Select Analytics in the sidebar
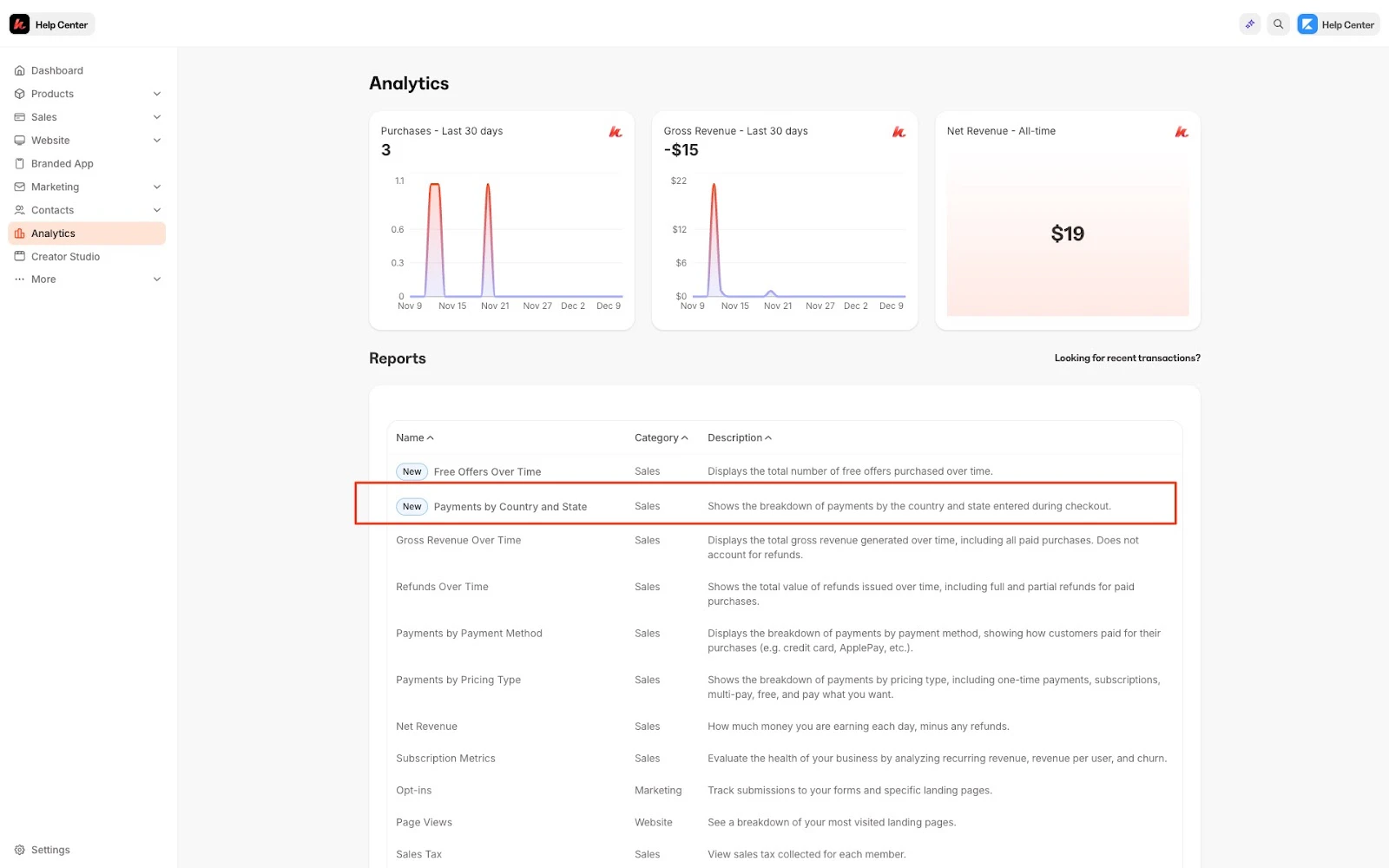This screenshot has width=1389, height=868. (x=87, y=233)
